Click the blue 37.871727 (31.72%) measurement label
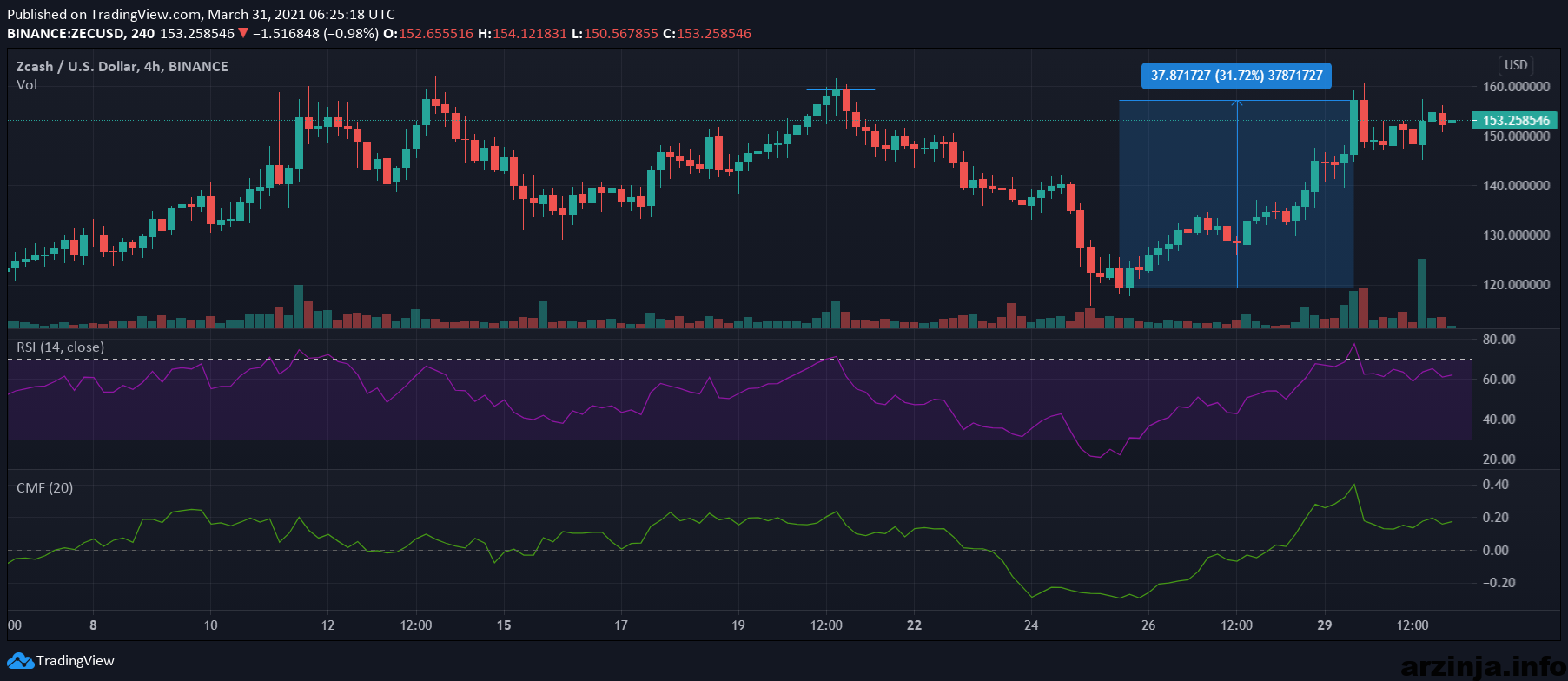Viewport: 1568px width, 681px height. 1236,76
